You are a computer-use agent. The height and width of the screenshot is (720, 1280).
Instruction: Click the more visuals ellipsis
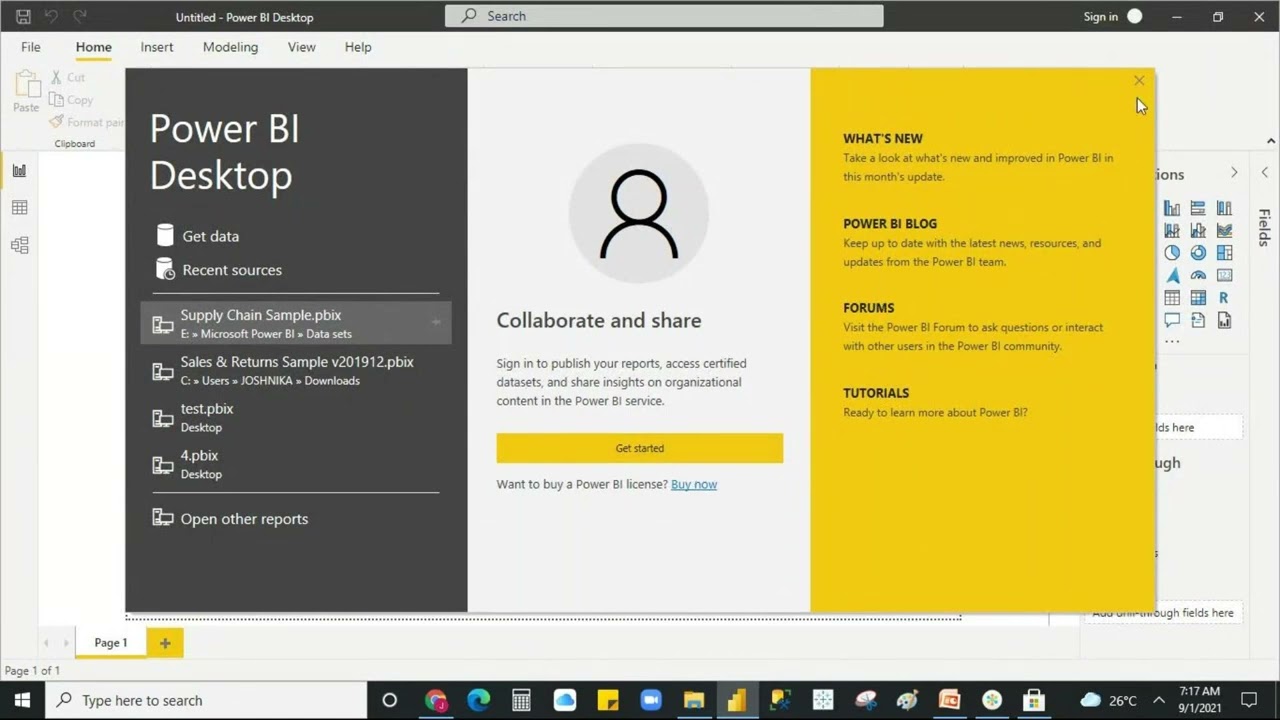pyautogui.click(x=1172, y=341)
